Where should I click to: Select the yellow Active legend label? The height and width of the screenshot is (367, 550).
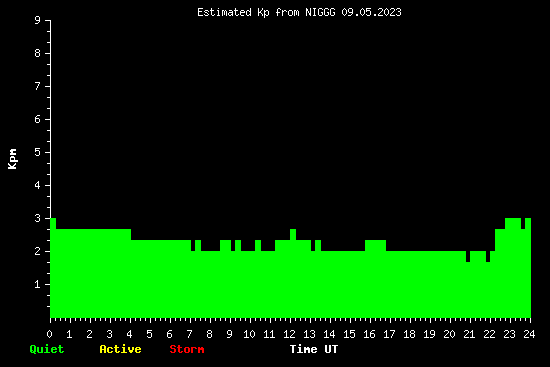[x=120, y=349]
